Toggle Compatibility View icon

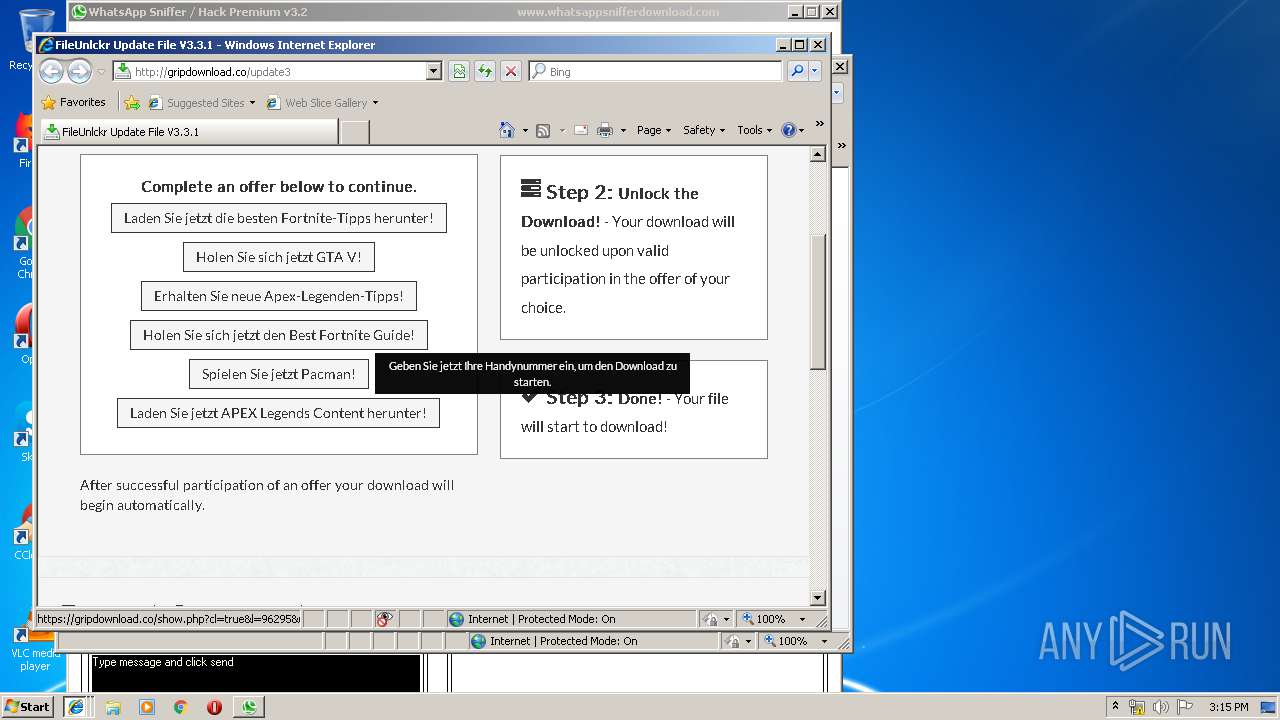[x=459, y=71]
